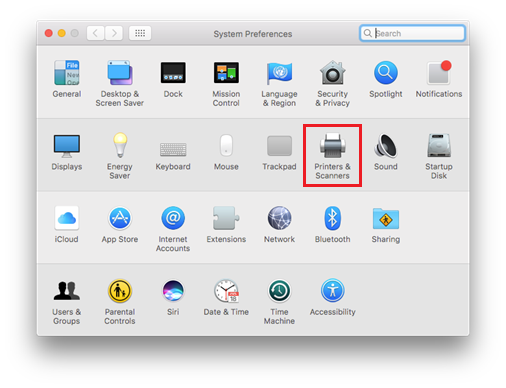Focus the Search field
This screenshot has width=506, height=388.
[x=412, y=33]
